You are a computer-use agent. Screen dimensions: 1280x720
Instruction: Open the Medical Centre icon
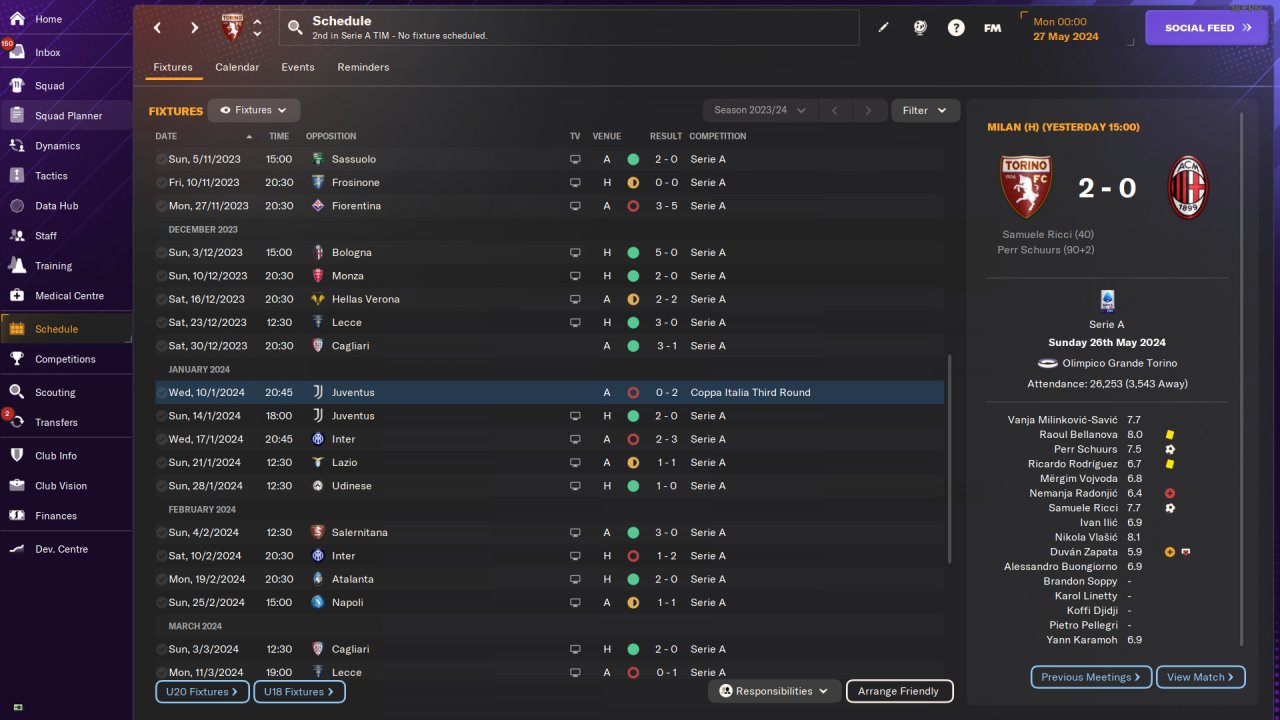(x=17, y=295)
